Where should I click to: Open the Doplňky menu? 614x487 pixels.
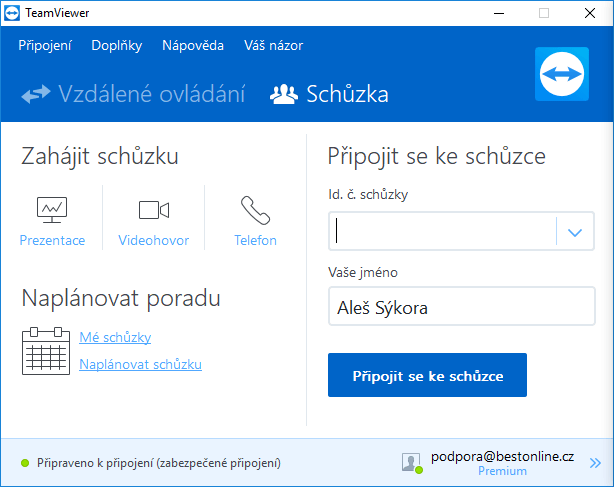(x=117, y=45)
